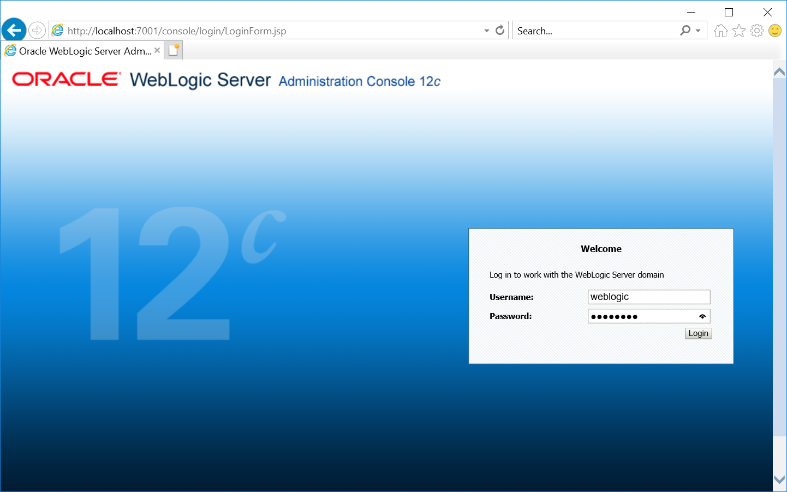Open the search provider dropdown arrow

tap(698, 31)
